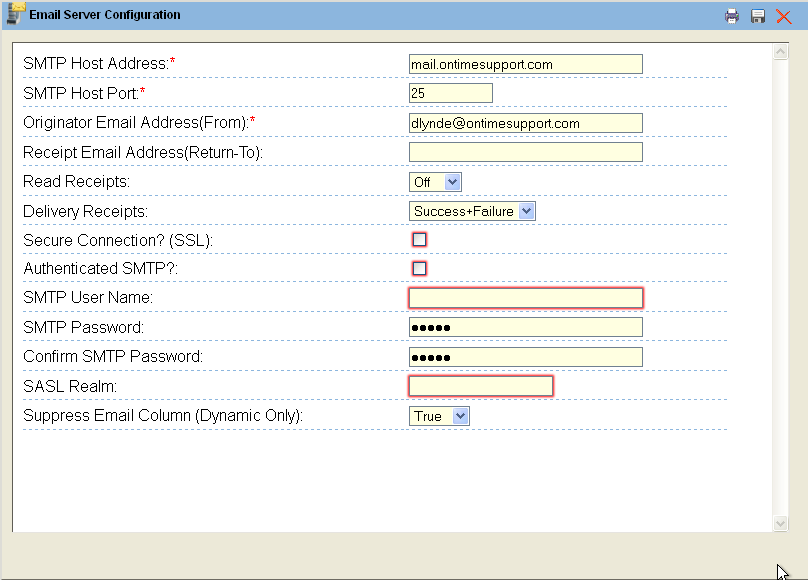Select the SMTP Host Address input field
This screenshot has height=580, width=808.
[525, 63]
